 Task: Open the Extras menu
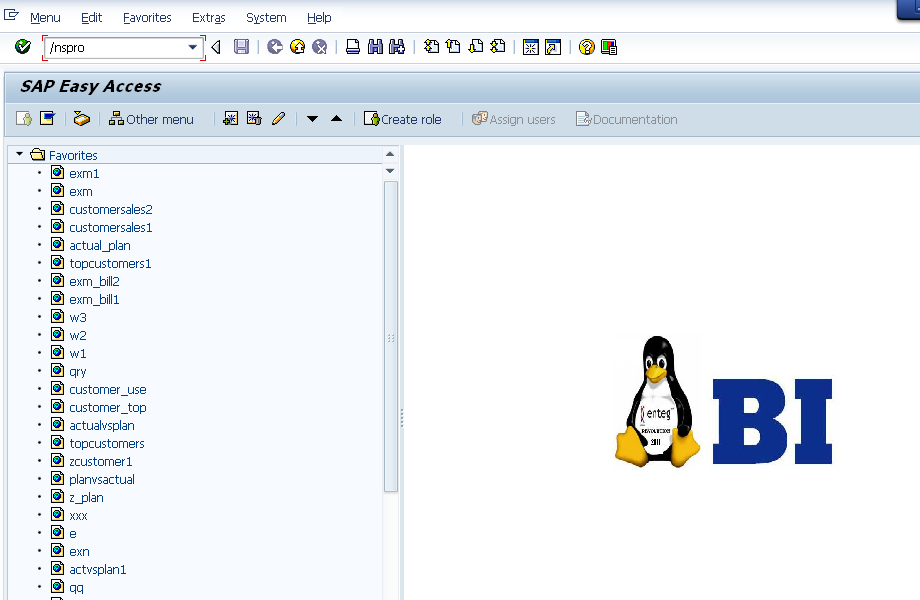pyautogui.click(x=209, y=18)
